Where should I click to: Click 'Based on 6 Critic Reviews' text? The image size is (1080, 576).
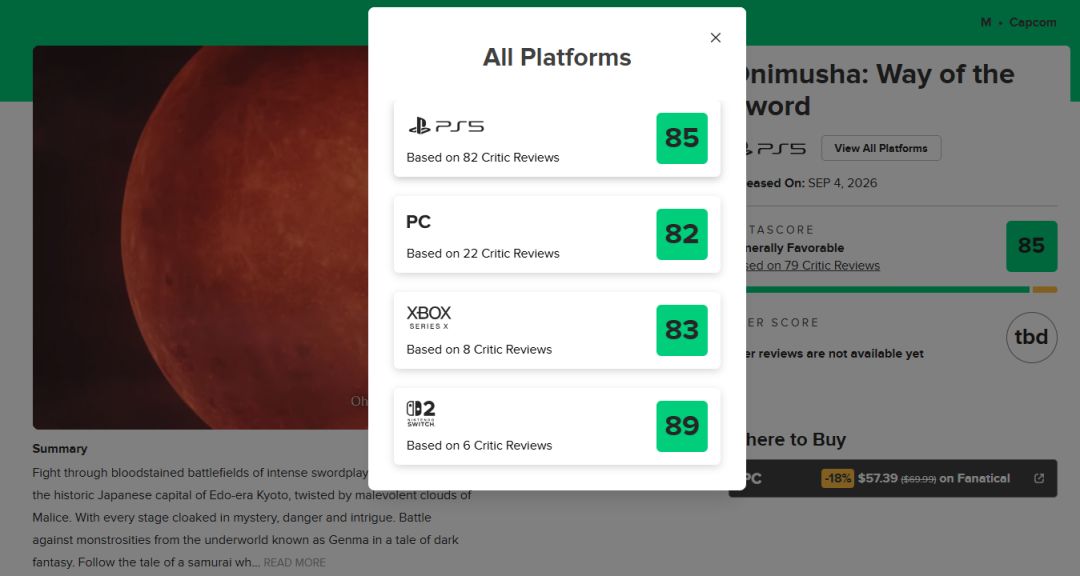click(479, 446)
